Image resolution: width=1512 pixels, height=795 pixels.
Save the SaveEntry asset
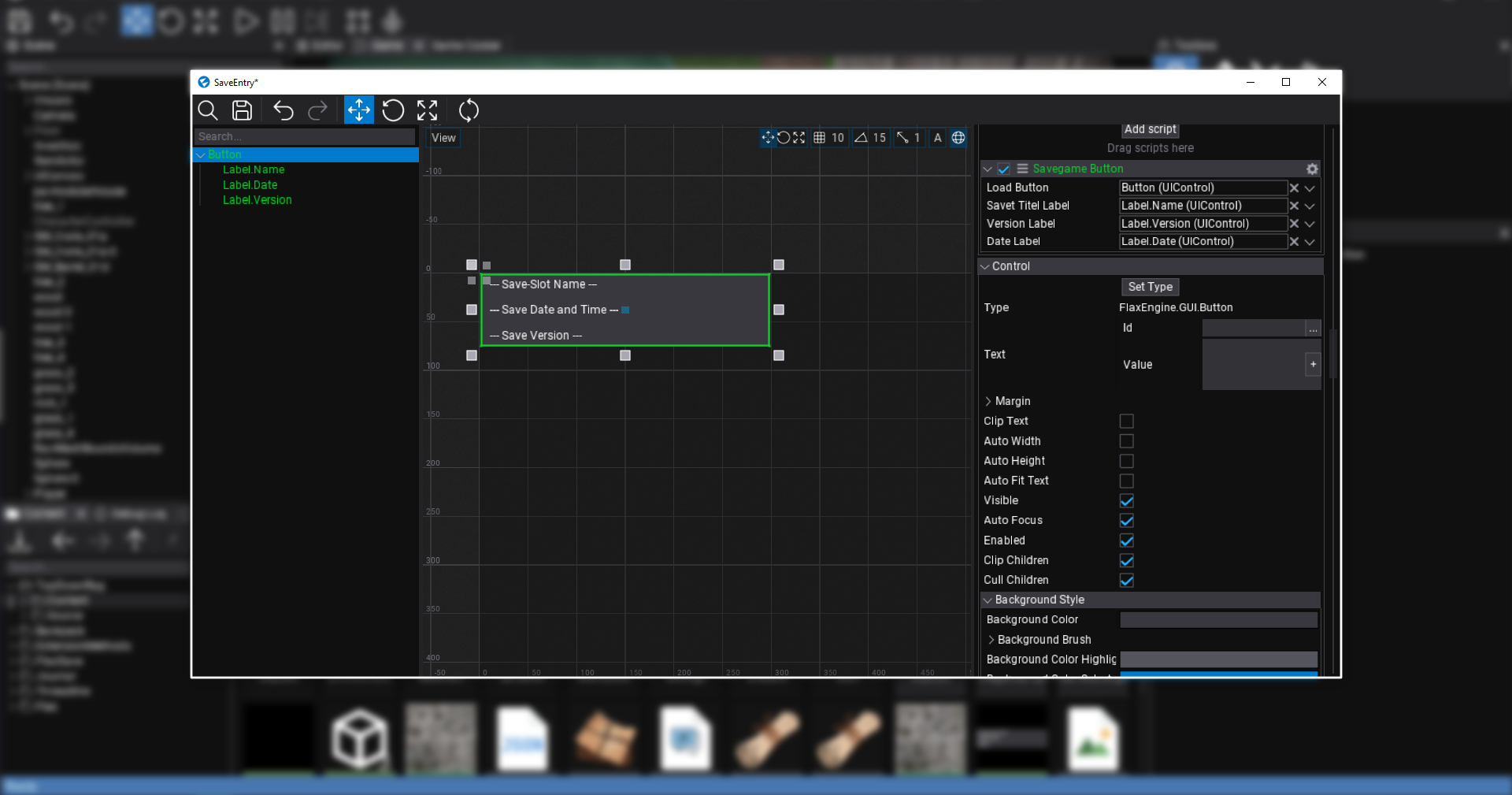(242, 110)
